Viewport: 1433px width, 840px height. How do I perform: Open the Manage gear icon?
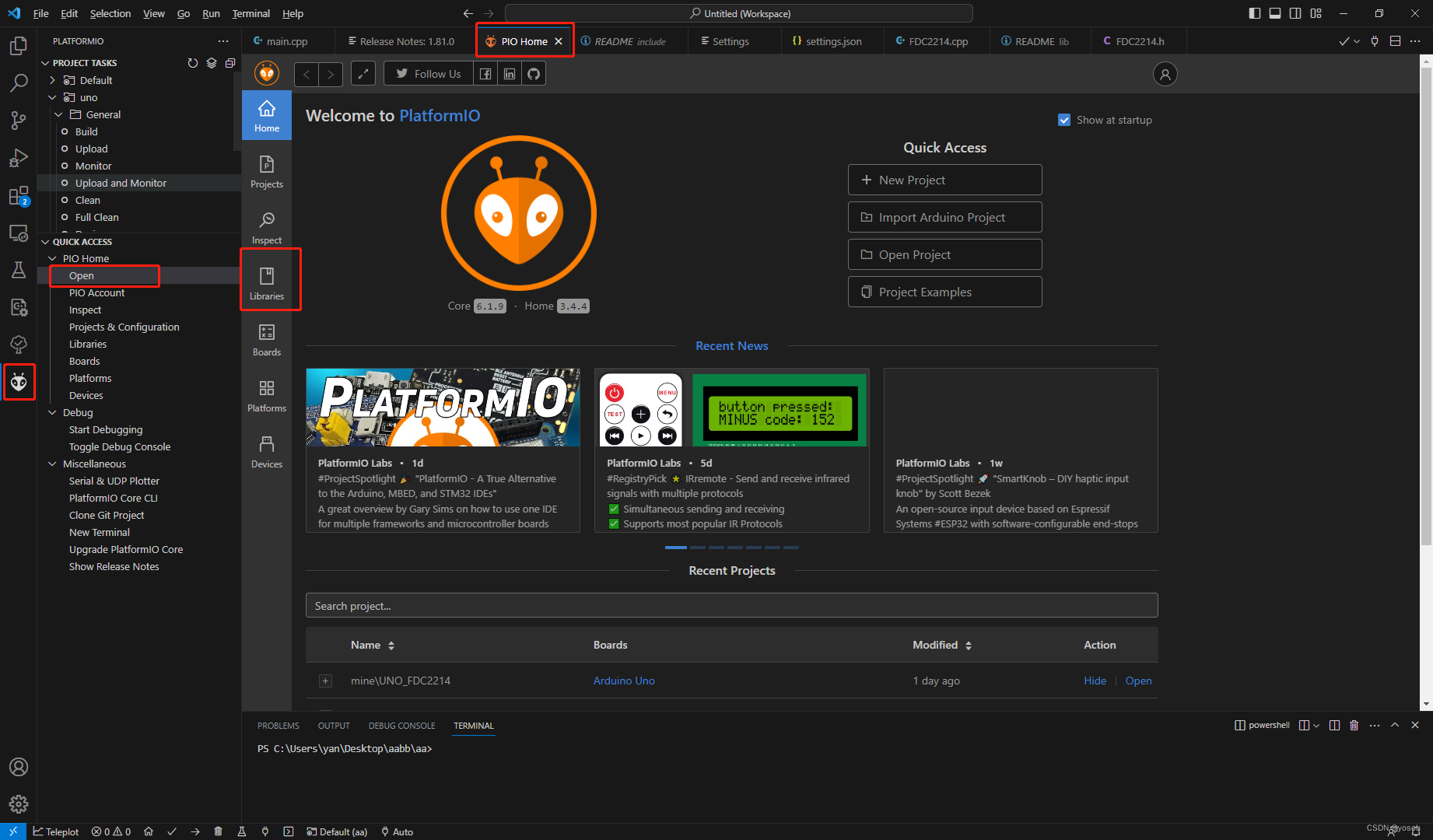19,804
